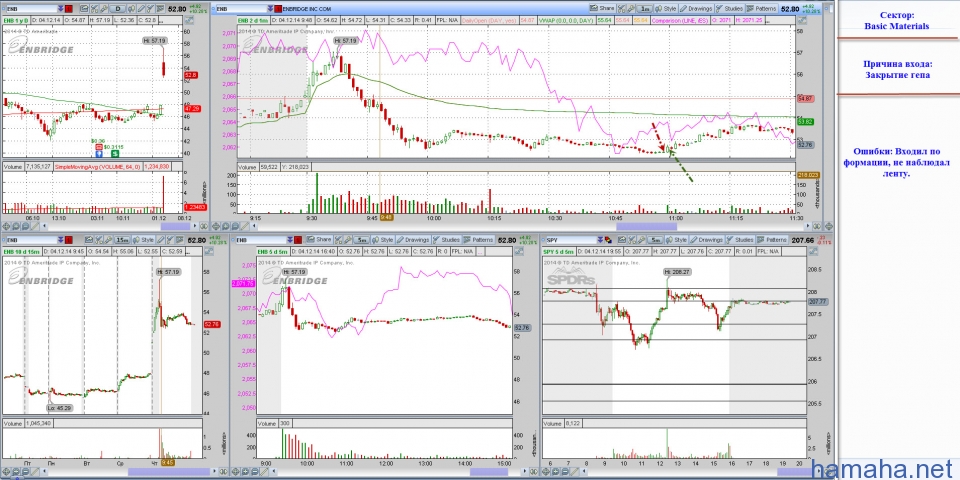Open Drawings in the ENBRIDGE INC 1m chart toolbar
This screenshot has width=960, height=480.
point(696,8)
